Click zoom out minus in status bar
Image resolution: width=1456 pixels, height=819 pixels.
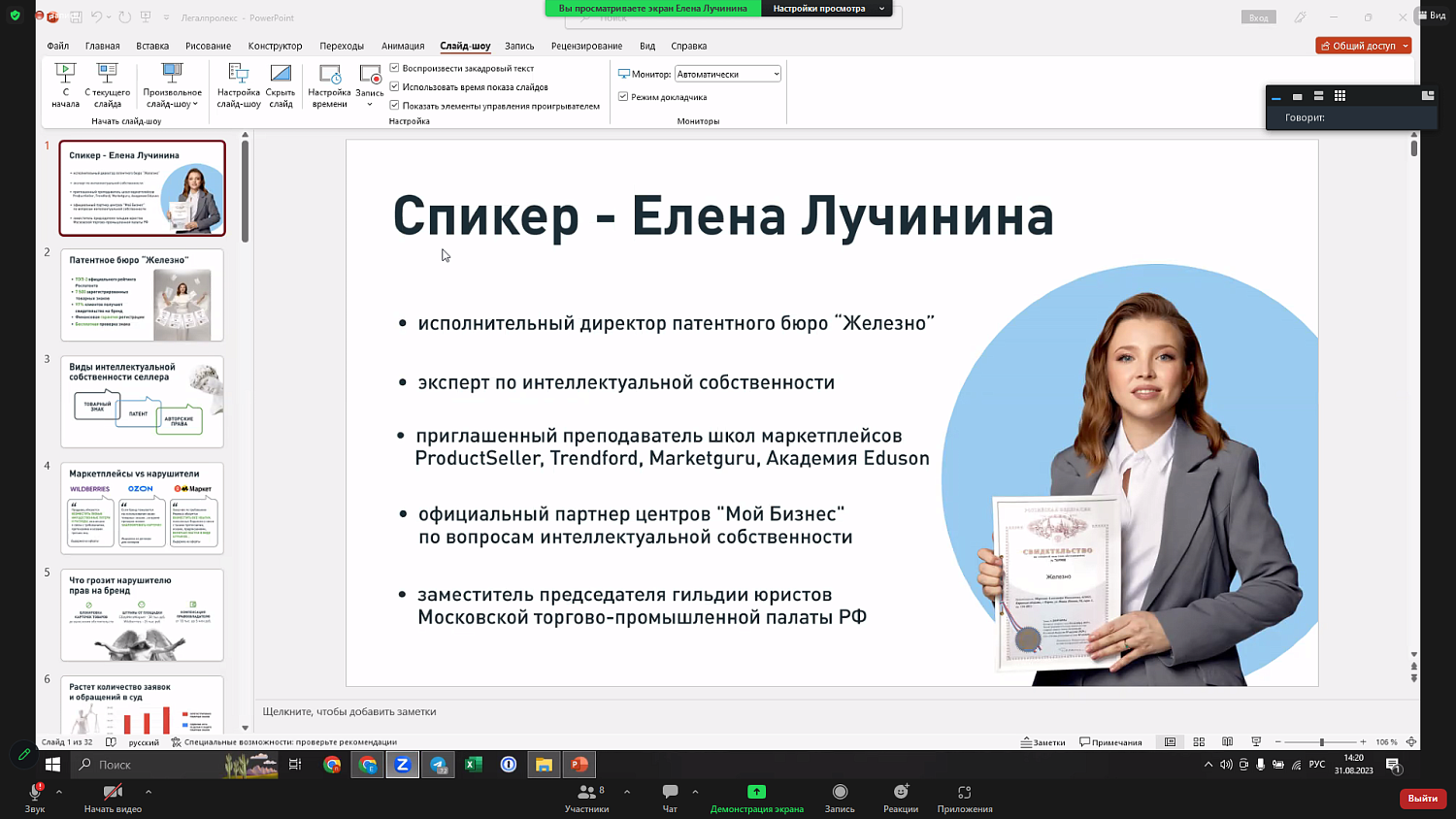click(1278, 742)
